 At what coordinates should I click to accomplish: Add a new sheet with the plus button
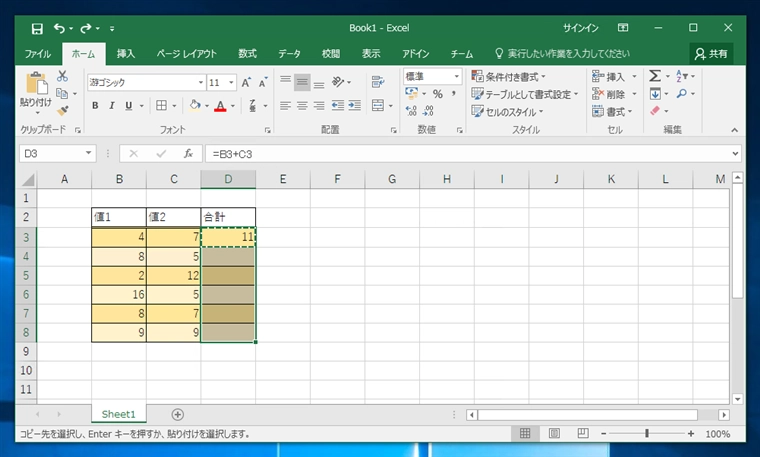coord(177,414)
